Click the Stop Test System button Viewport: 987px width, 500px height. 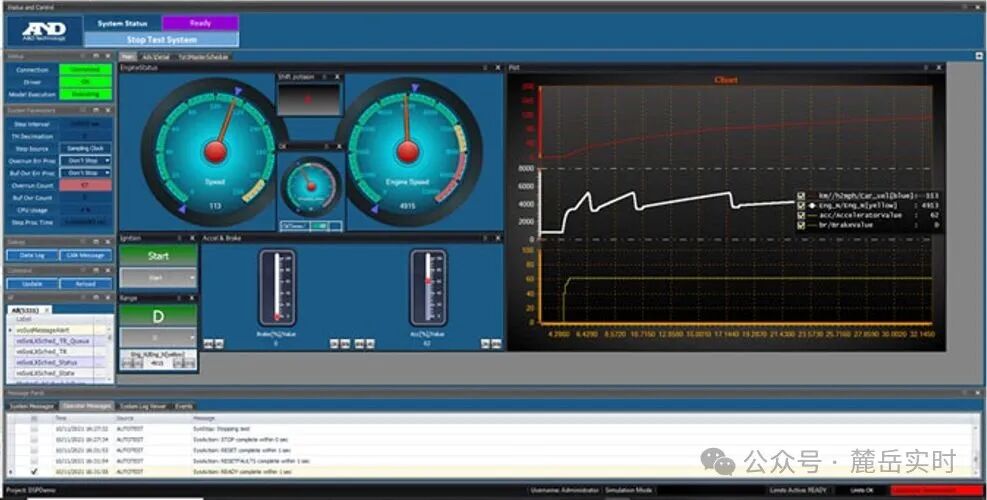pyautogui.click(x=162, y=39)
